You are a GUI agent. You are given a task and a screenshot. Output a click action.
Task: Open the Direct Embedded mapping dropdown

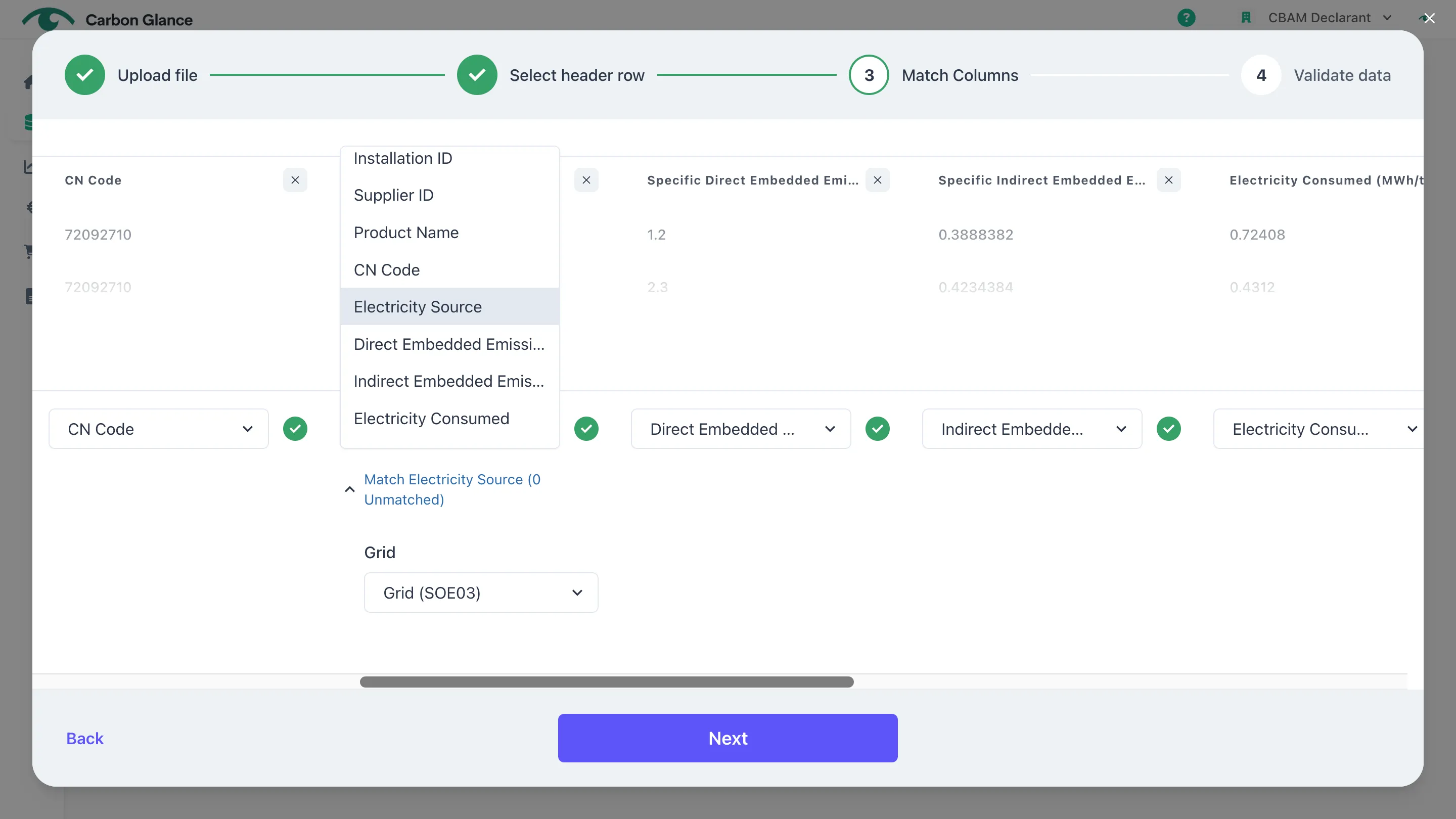(741, 429)
